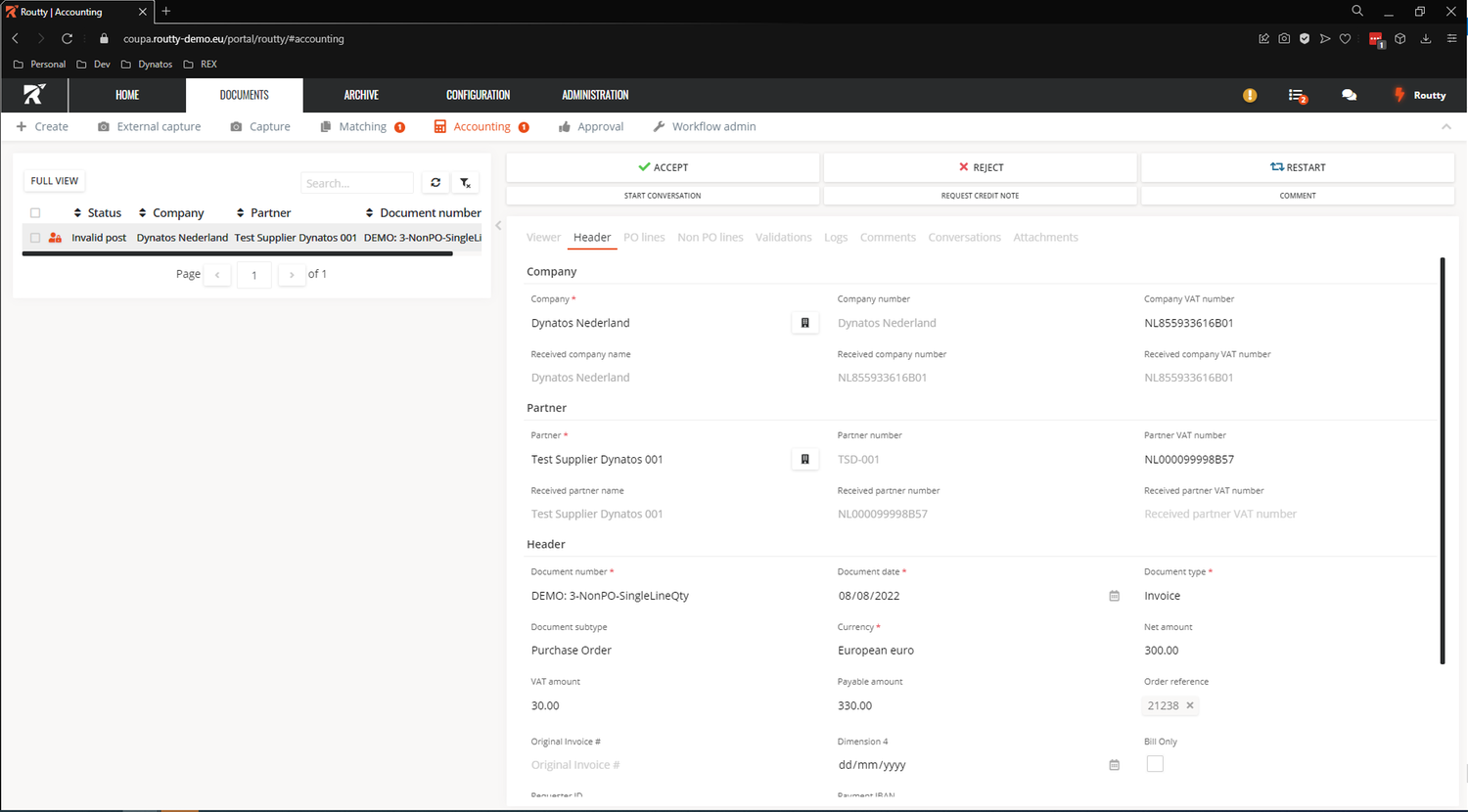
Task: Enable the Bill Only checkbox
Action: [1155, 764]
